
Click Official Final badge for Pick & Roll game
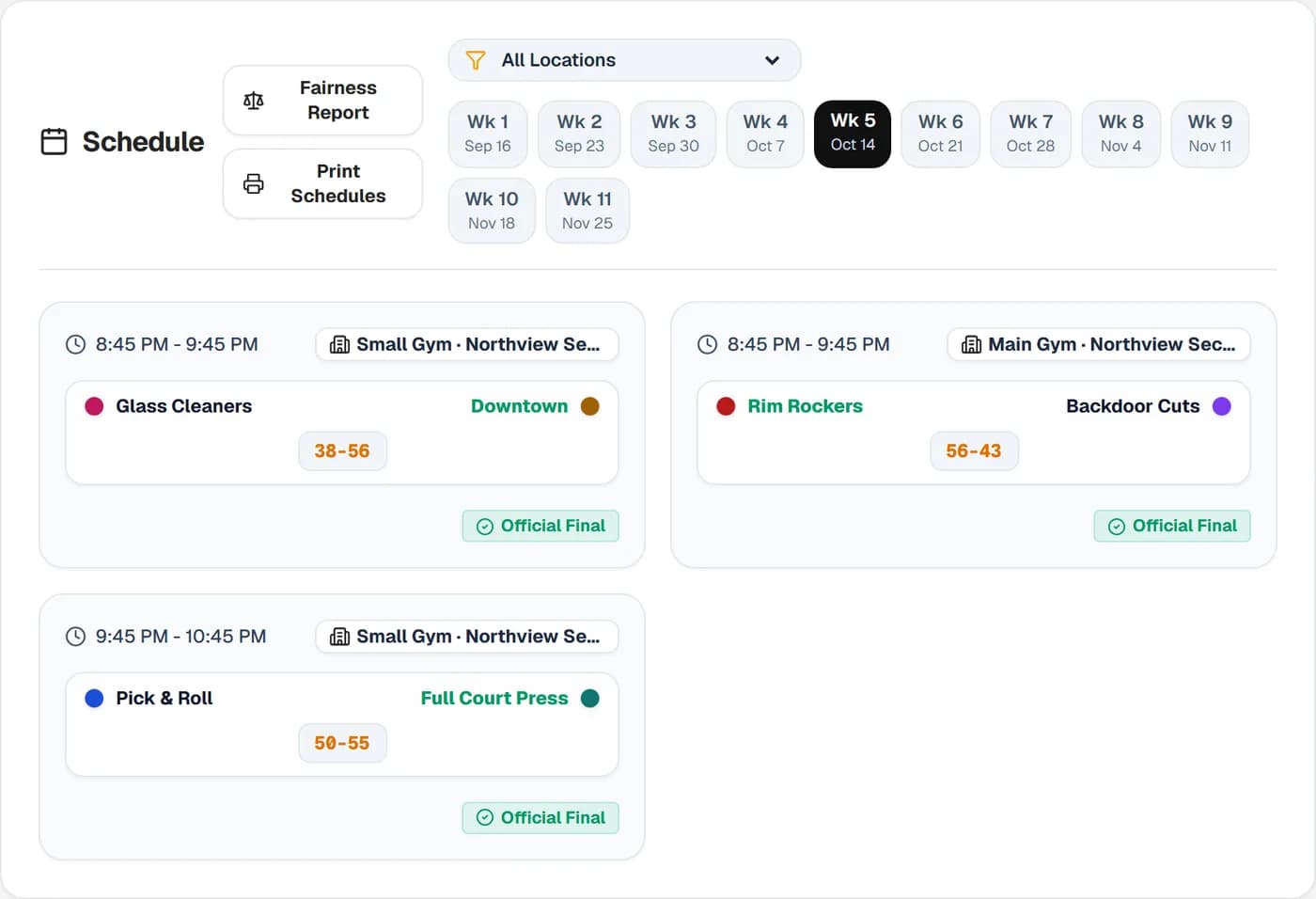click(540, 818)
